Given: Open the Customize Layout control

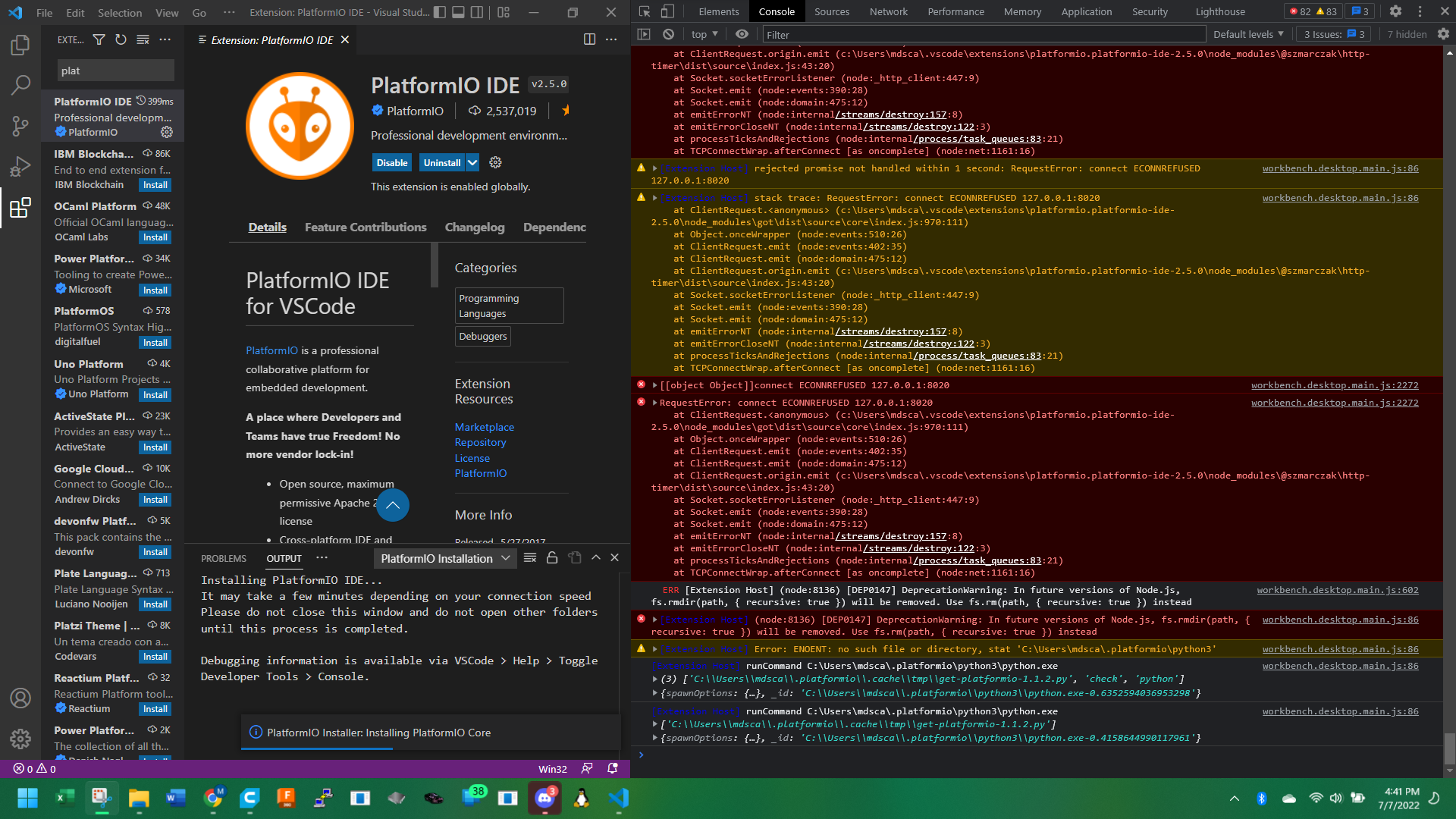Looking at the screenshot, I should point(504,12).
